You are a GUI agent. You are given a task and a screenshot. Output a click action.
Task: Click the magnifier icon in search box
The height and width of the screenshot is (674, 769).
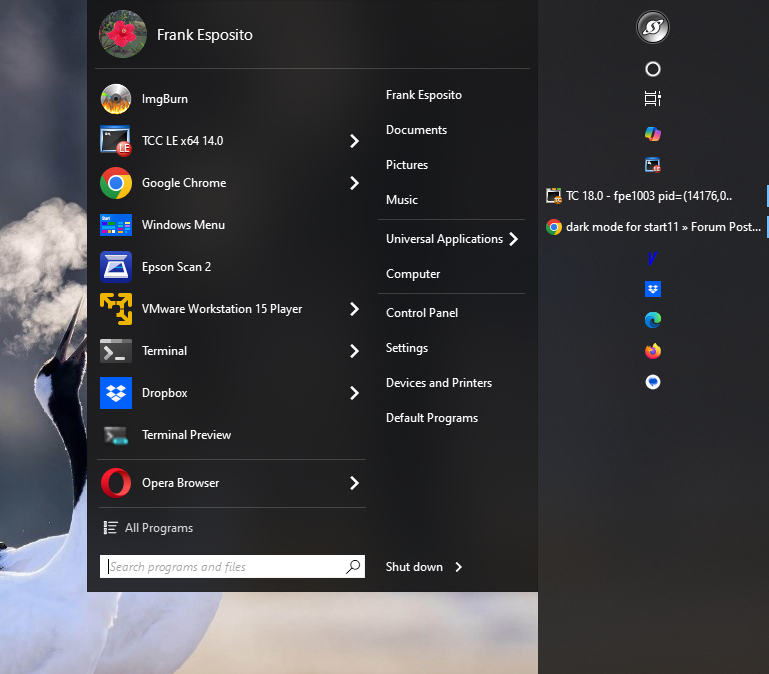353,567
